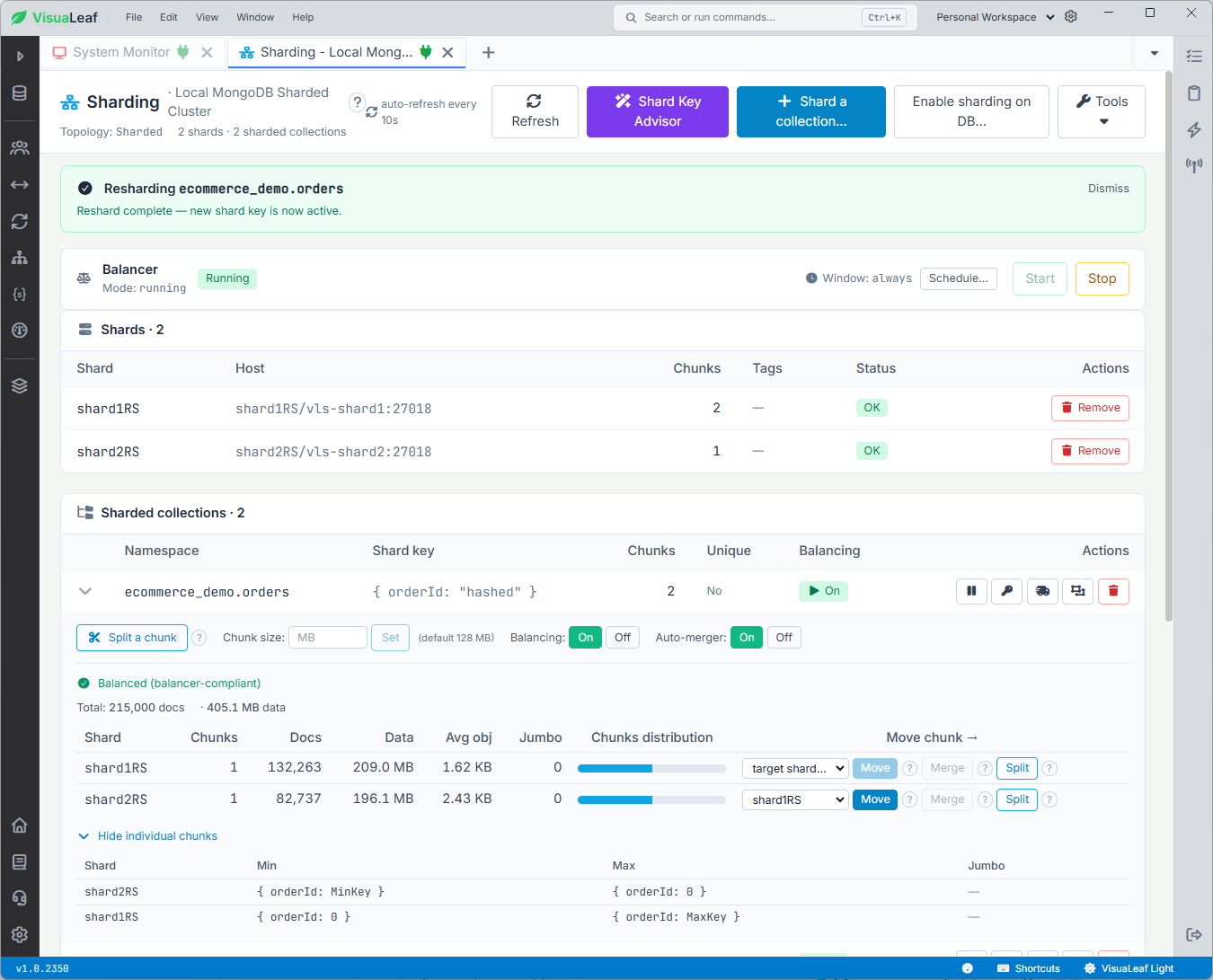Click Split a chunk button
The width and height of the screenshot is (1213, 980).
(132, 638)
